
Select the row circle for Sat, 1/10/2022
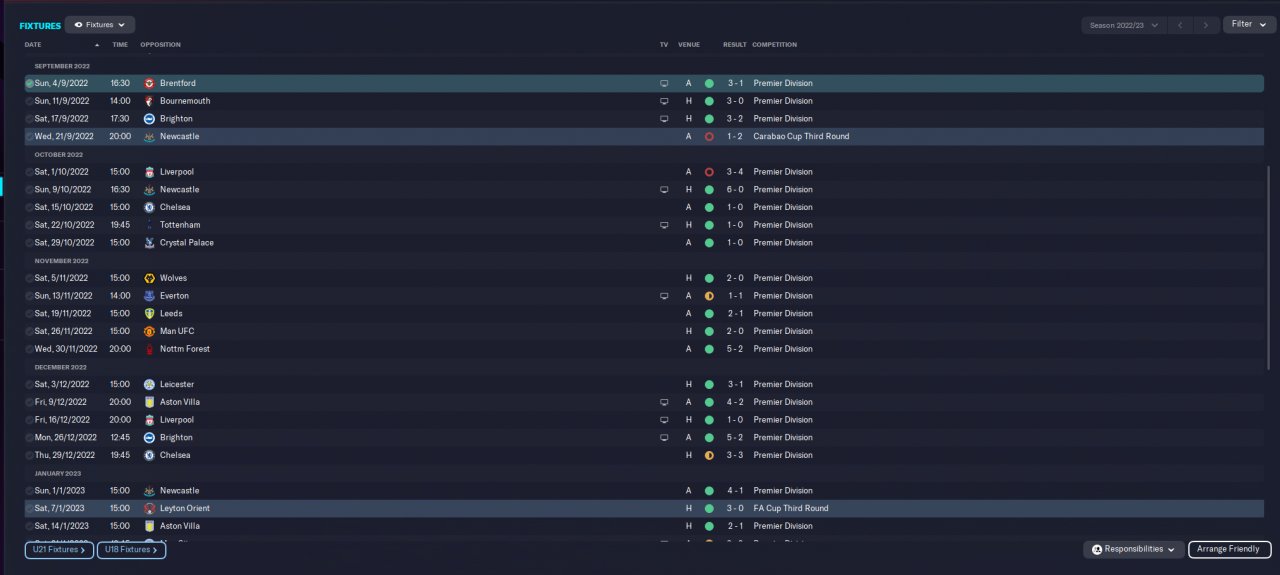[29, 172]
